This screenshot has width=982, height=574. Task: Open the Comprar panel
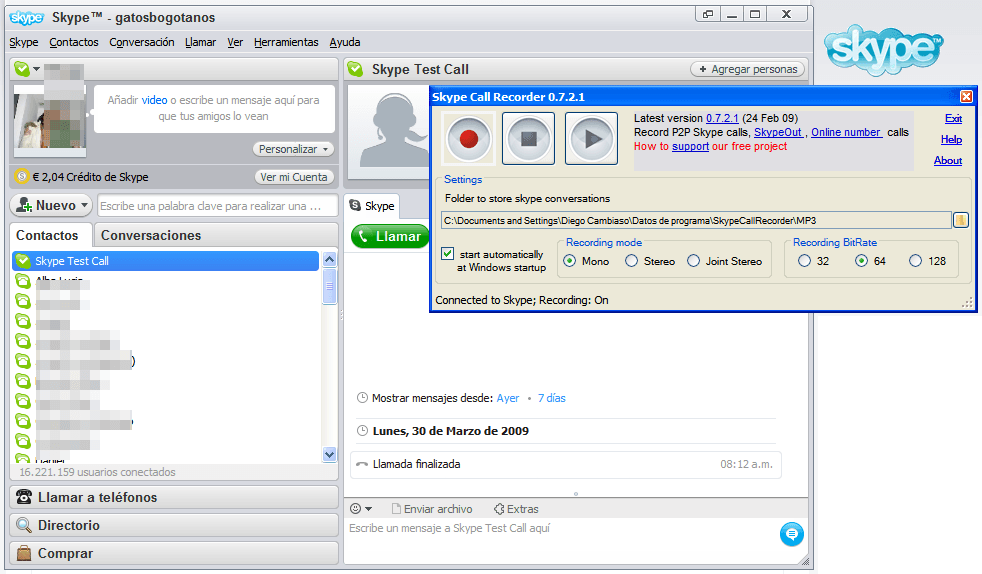pos(174,553)
